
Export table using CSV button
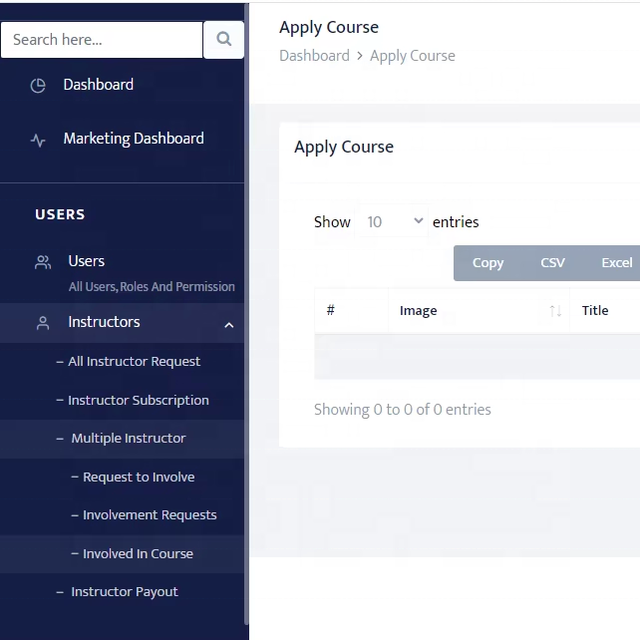(552, 263)
